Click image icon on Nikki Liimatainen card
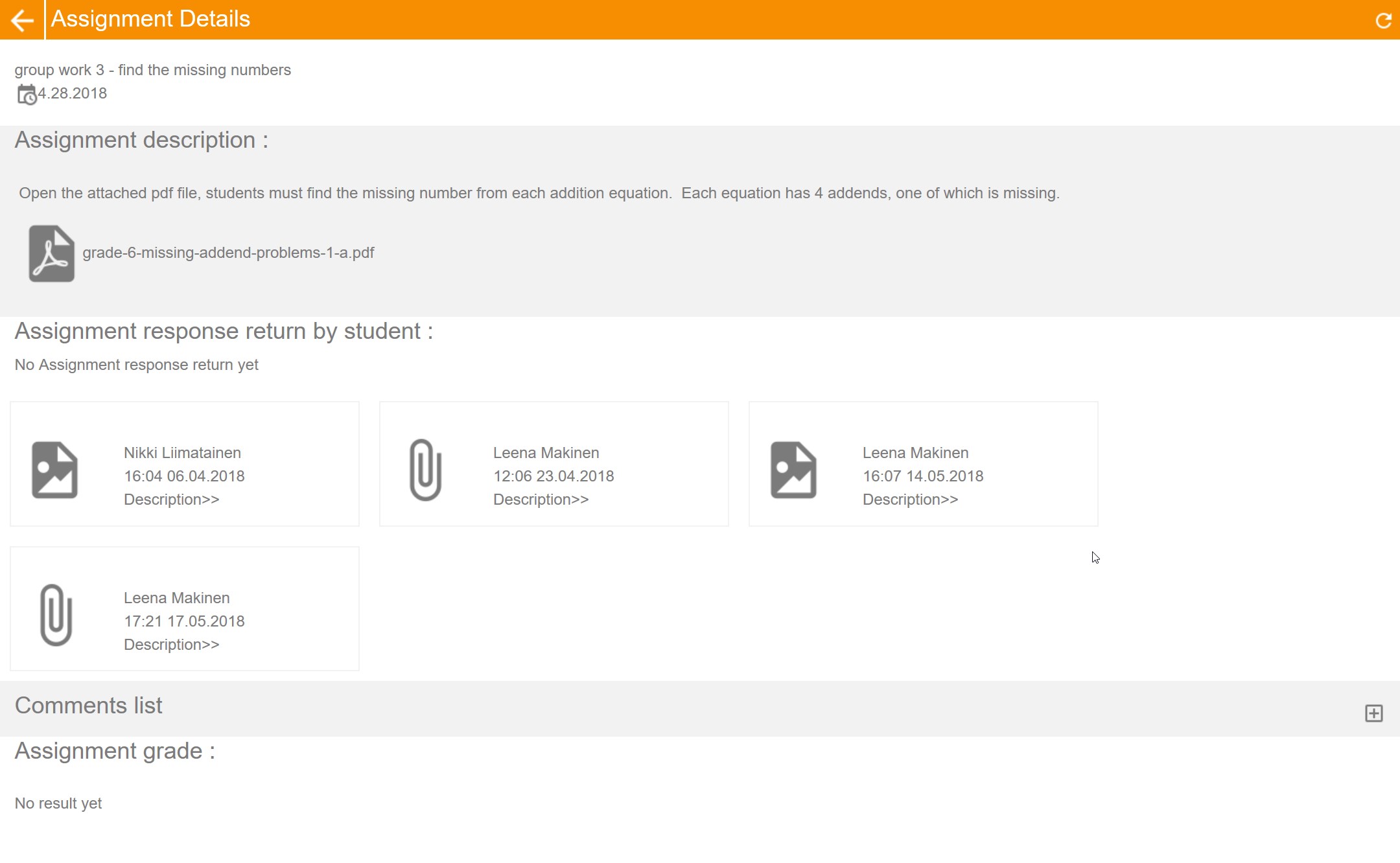Screen dimensions: 1400x863 point(55,470)
